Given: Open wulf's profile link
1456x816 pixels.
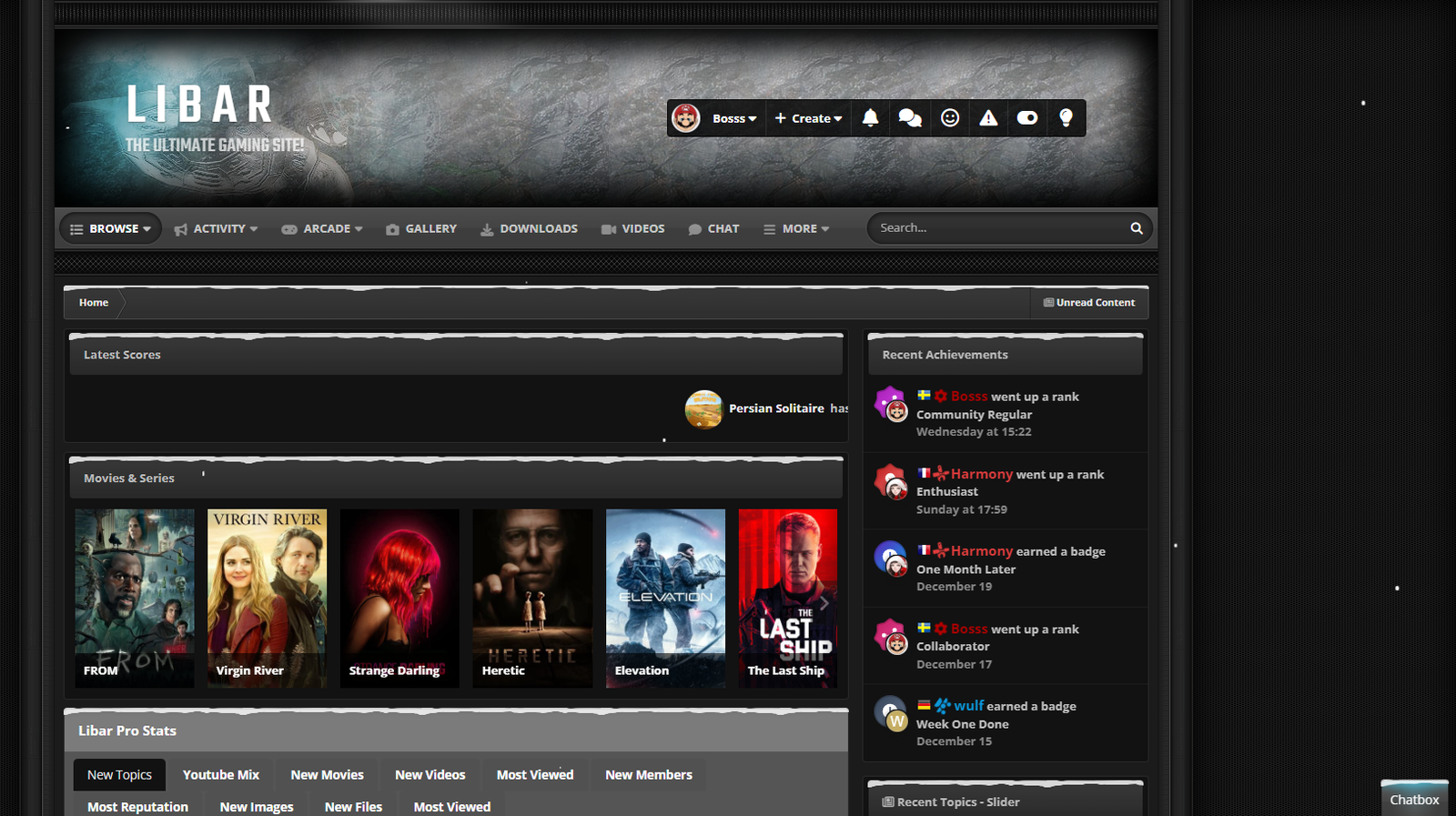Looking at the screenshot, I should pos(969,706).
